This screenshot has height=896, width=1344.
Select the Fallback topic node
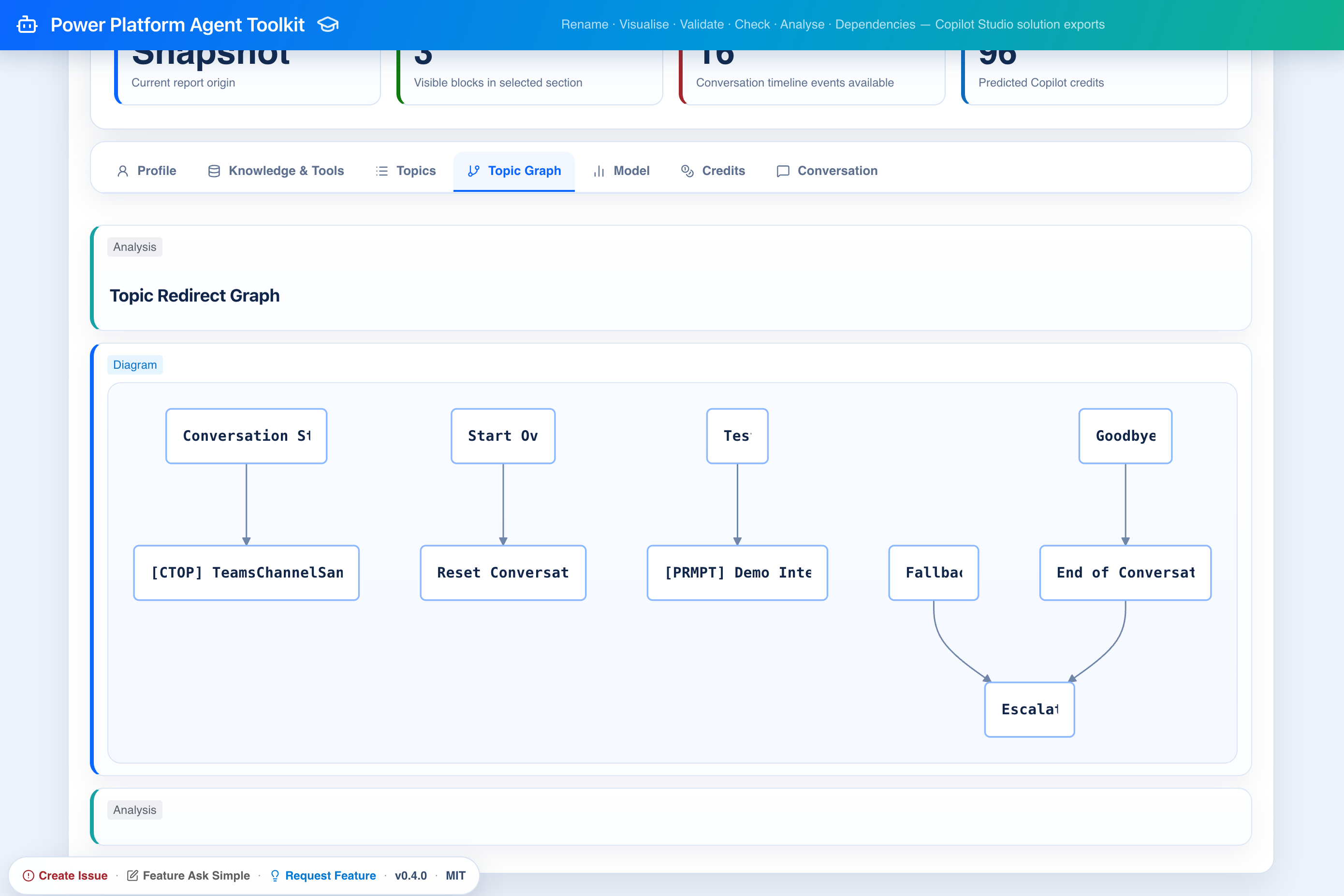[933, 573]
